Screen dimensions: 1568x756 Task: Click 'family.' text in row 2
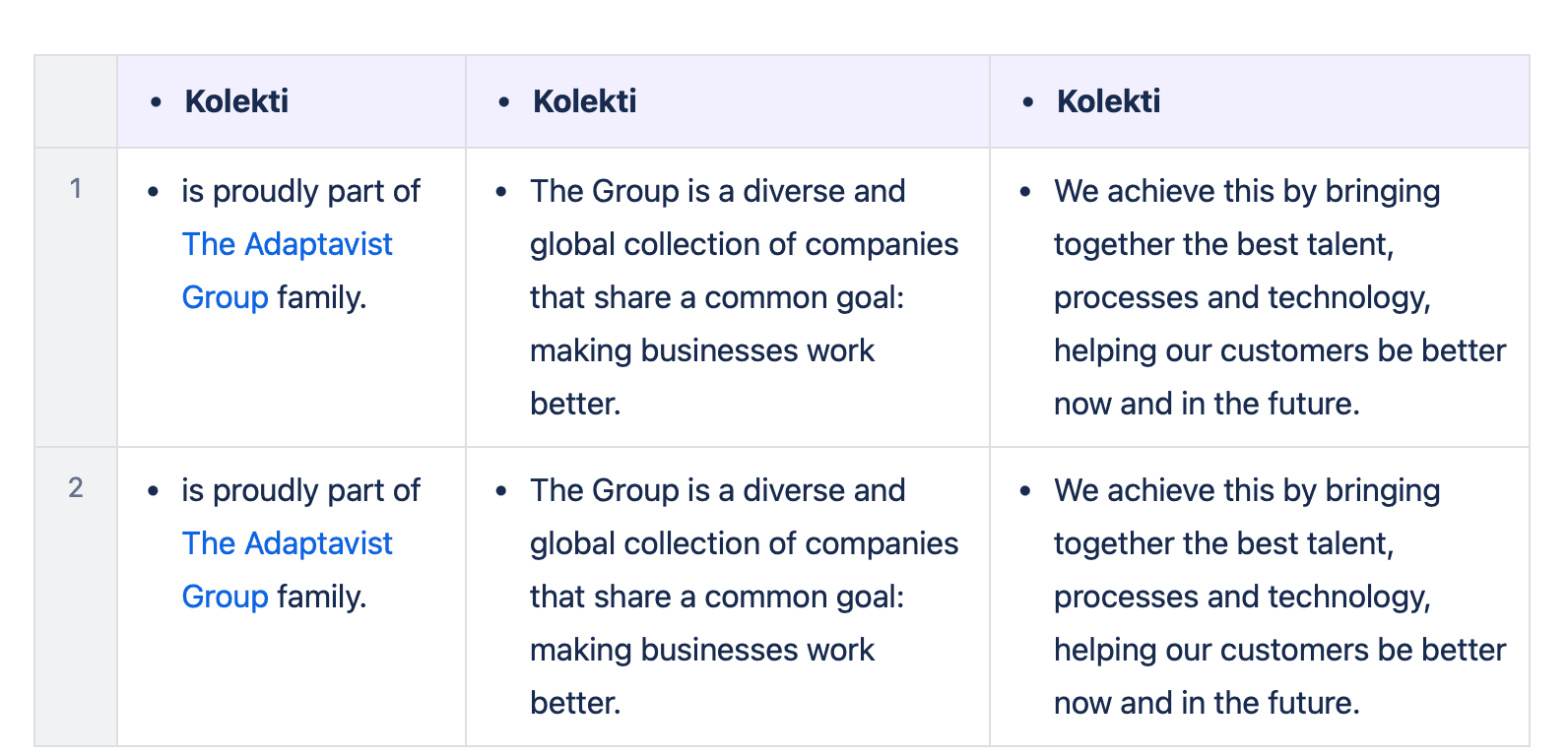pyautogui.click(x=322, y=597)
